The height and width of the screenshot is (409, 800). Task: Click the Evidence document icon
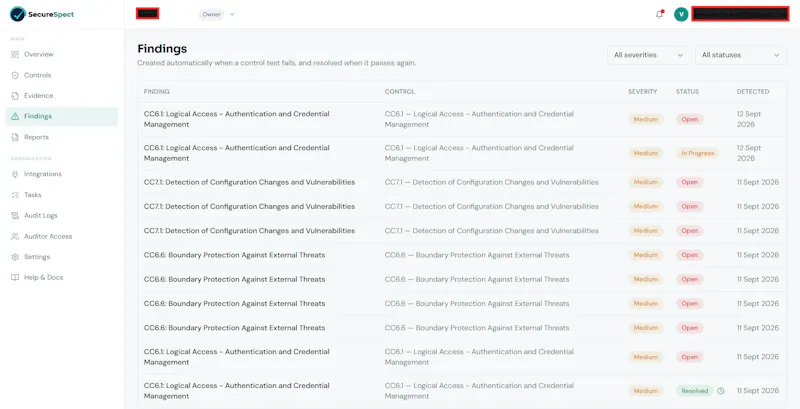point(15,95)
